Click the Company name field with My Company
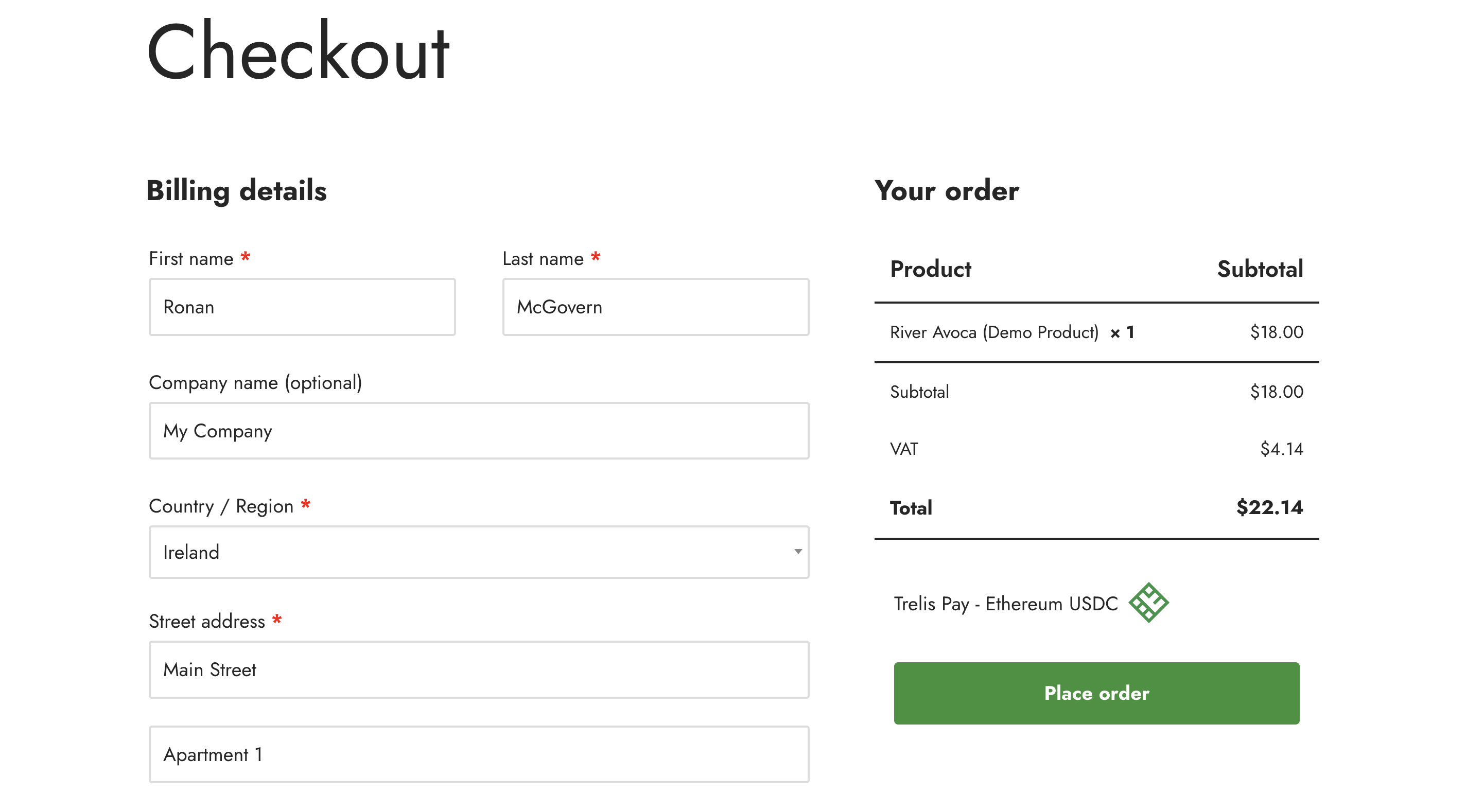The image size is (1466, 812). point(479,431)
